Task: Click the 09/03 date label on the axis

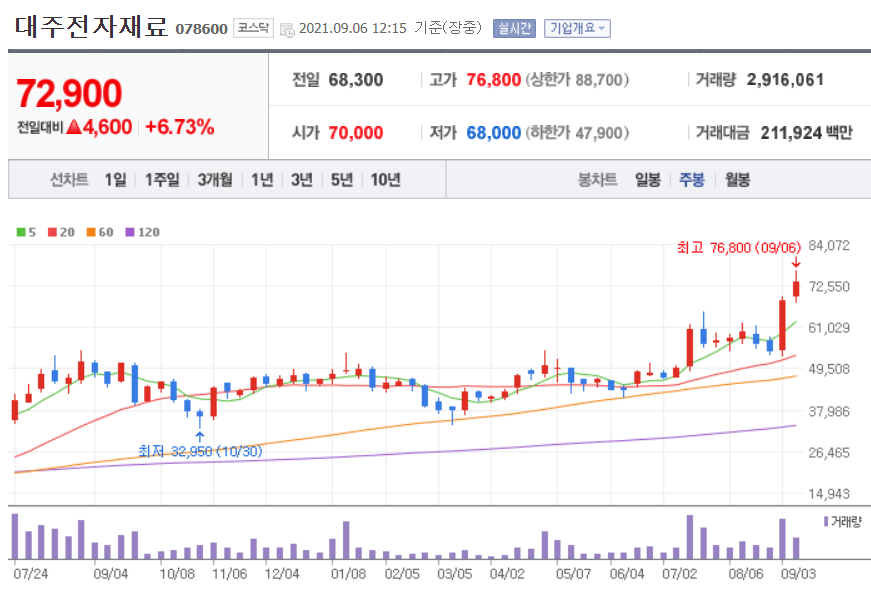Action: [798, 573]
